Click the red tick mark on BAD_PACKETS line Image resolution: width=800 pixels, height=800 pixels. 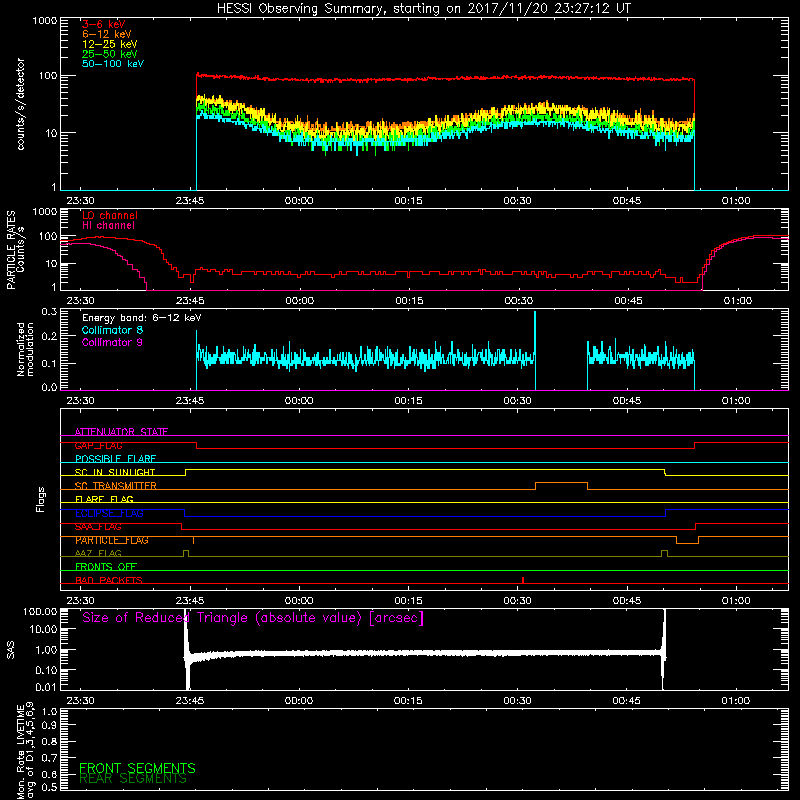[523, 580]
